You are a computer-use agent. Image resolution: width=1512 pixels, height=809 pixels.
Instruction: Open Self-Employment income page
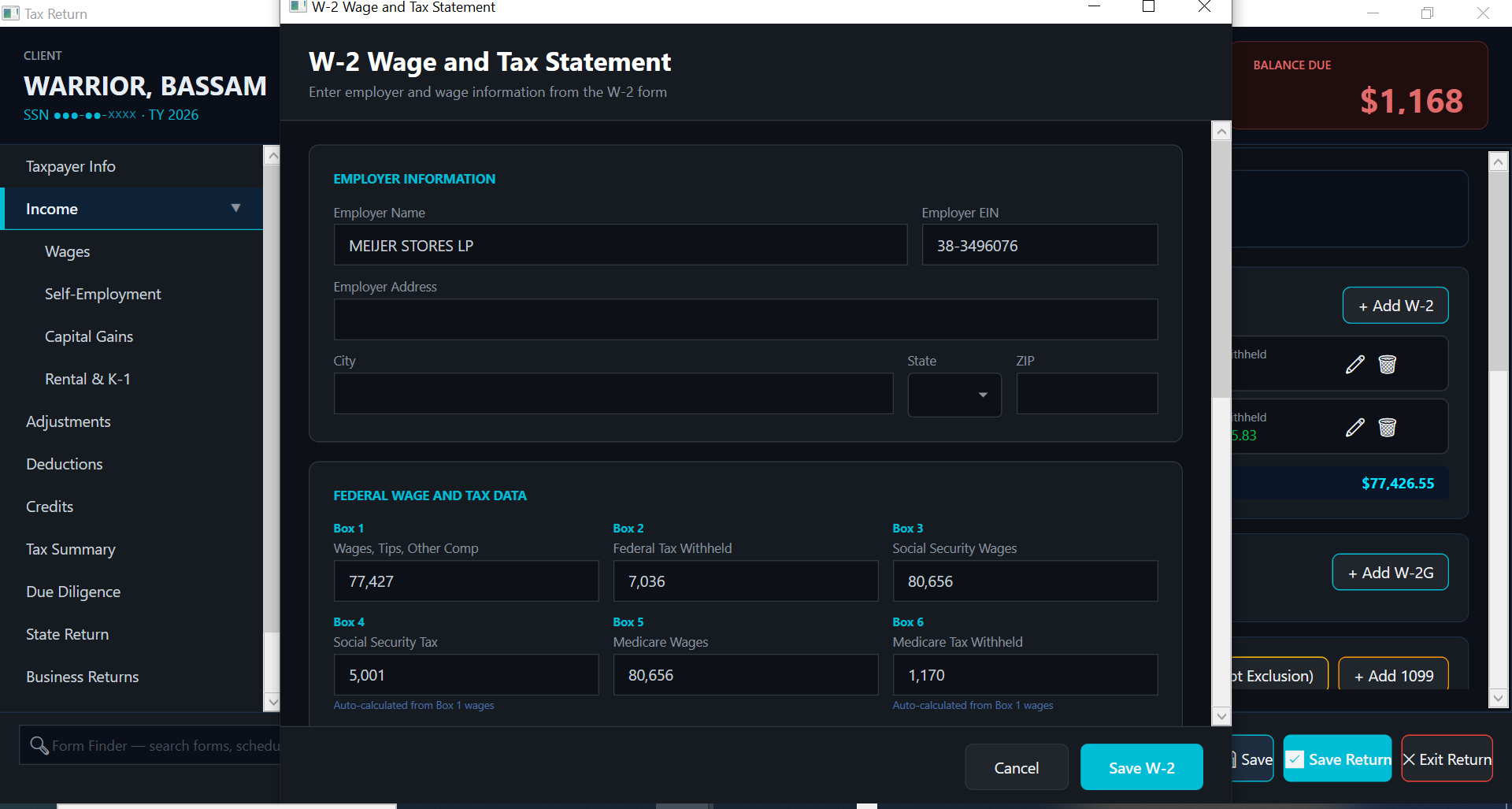132,294
